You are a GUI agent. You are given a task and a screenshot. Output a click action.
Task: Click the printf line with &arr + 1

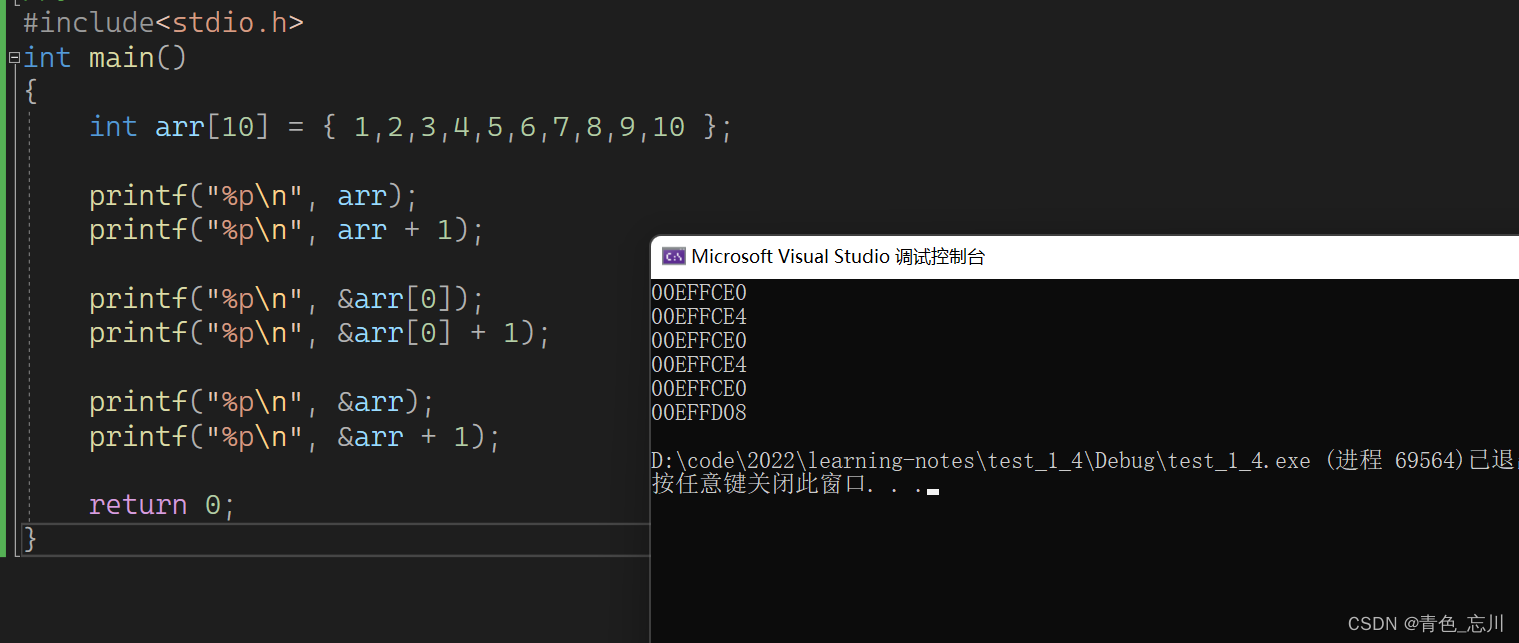[294, 437]
